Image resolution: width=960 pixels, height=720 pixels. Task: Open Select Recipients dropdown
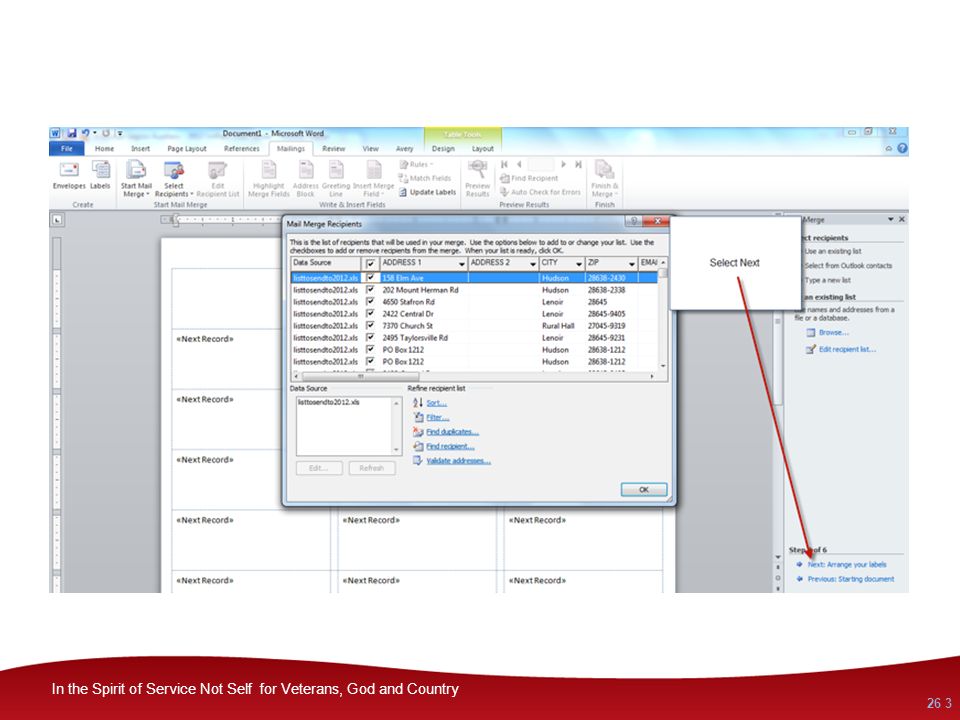tap(173, 179)
